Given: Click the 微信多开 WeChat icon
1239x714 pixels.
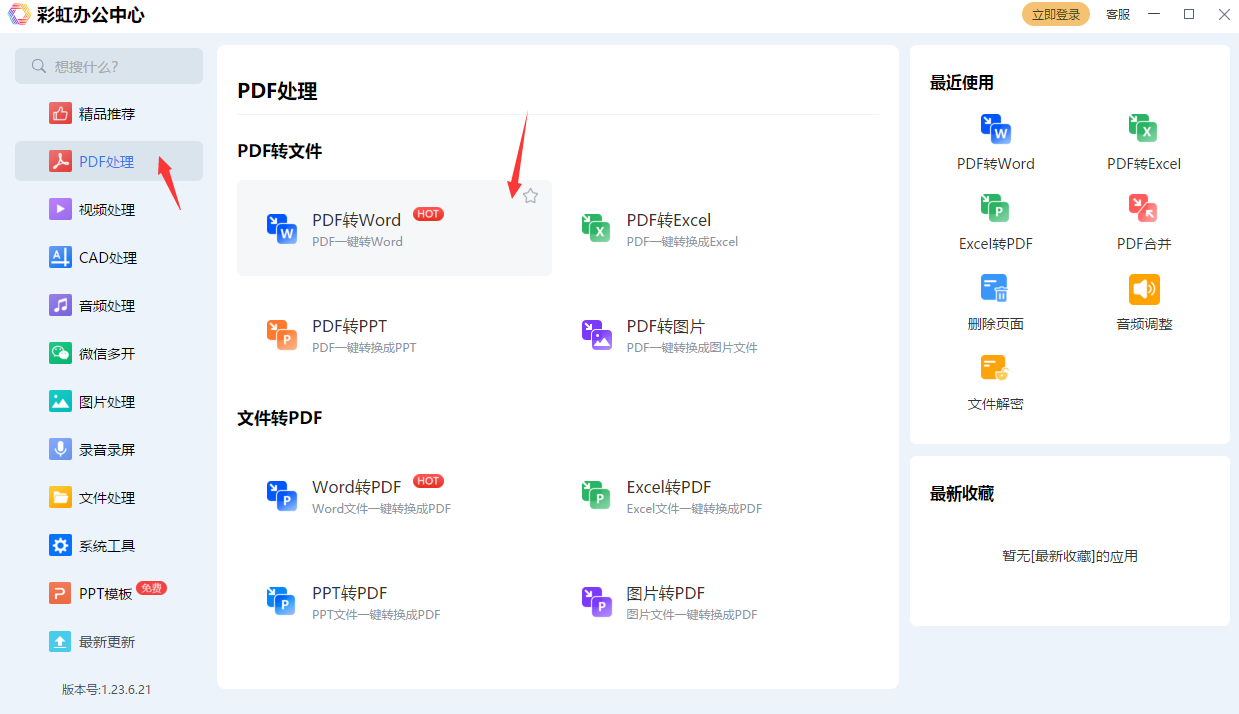Looking at the screenshot, I should tap(60, 353).
